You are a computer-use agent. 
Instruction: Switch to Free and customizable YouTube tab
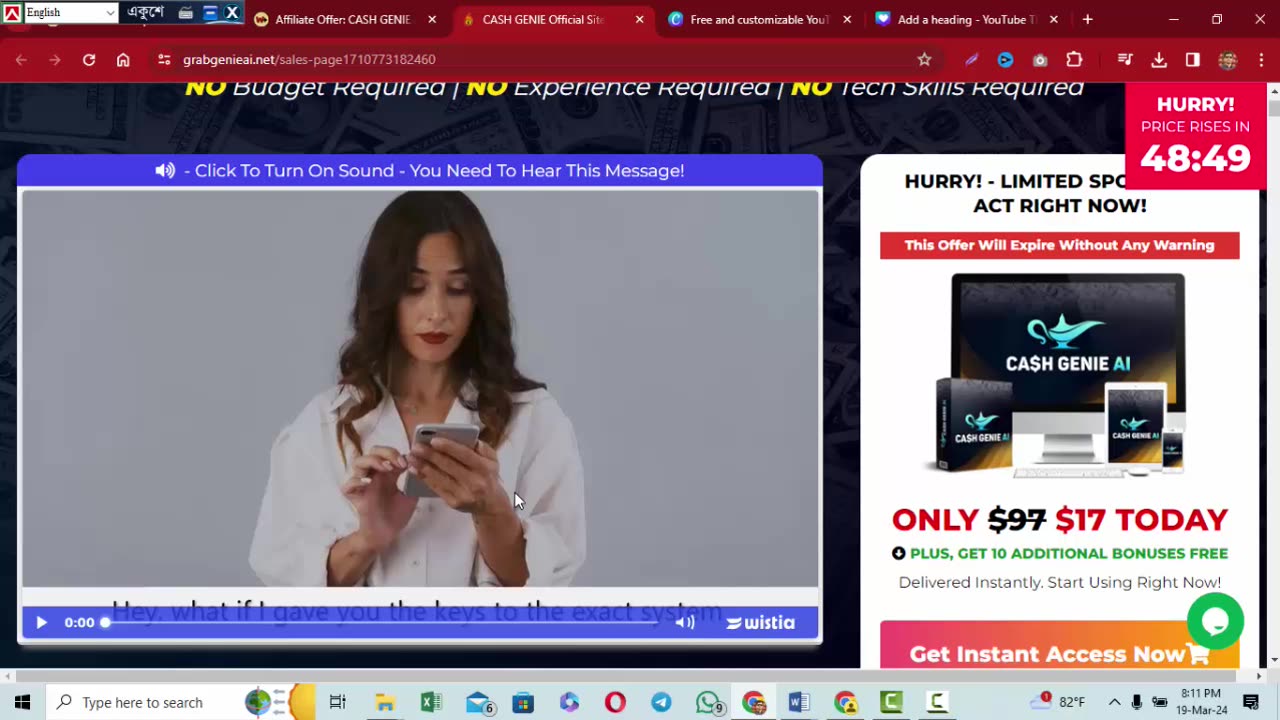pyautogui.click(x=760, y=19)
